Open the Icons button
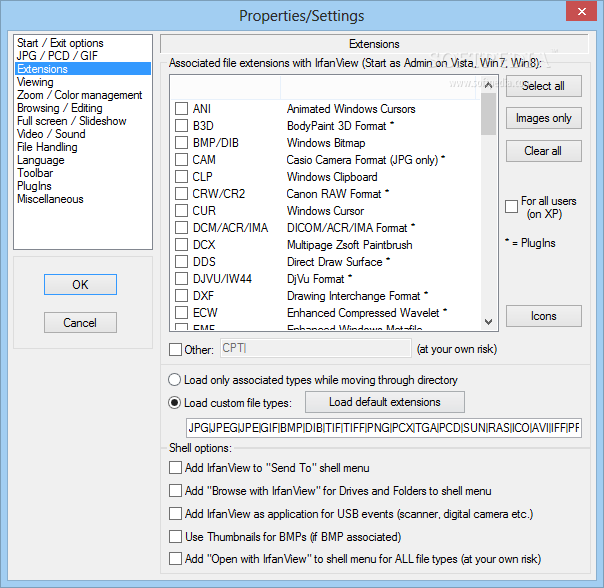Image resolution: width=604 pixels, height=588 pixels. (544, 316)
